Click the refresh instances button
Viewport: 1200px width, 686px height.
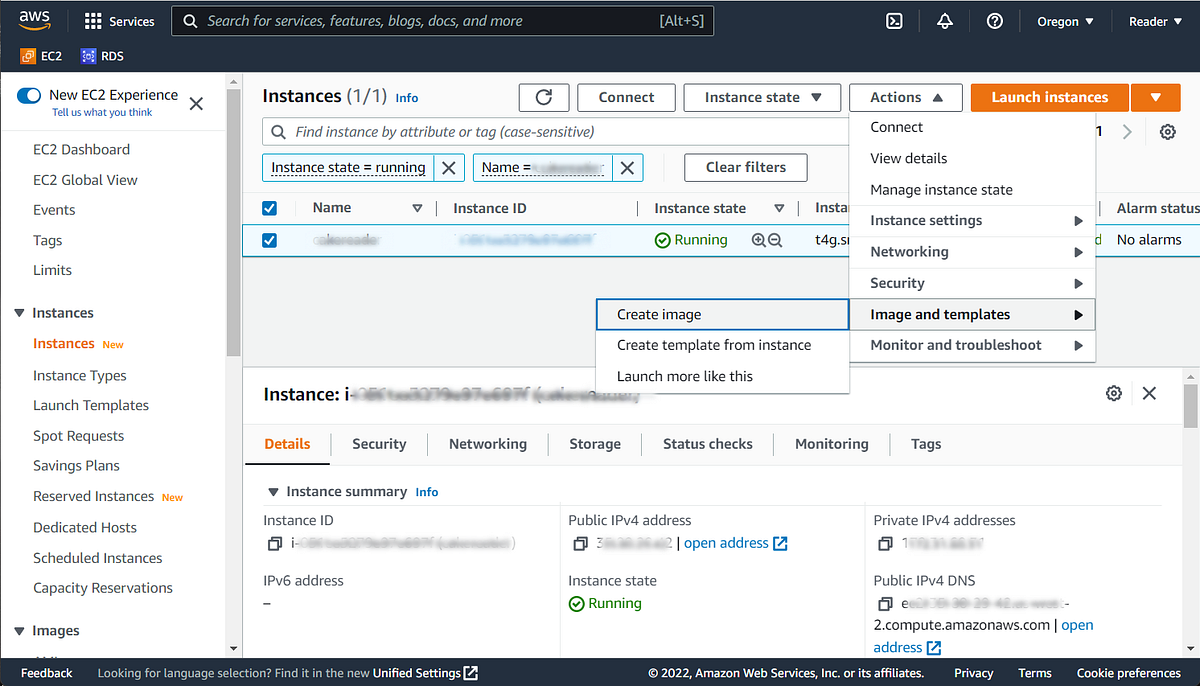[544, 97]
